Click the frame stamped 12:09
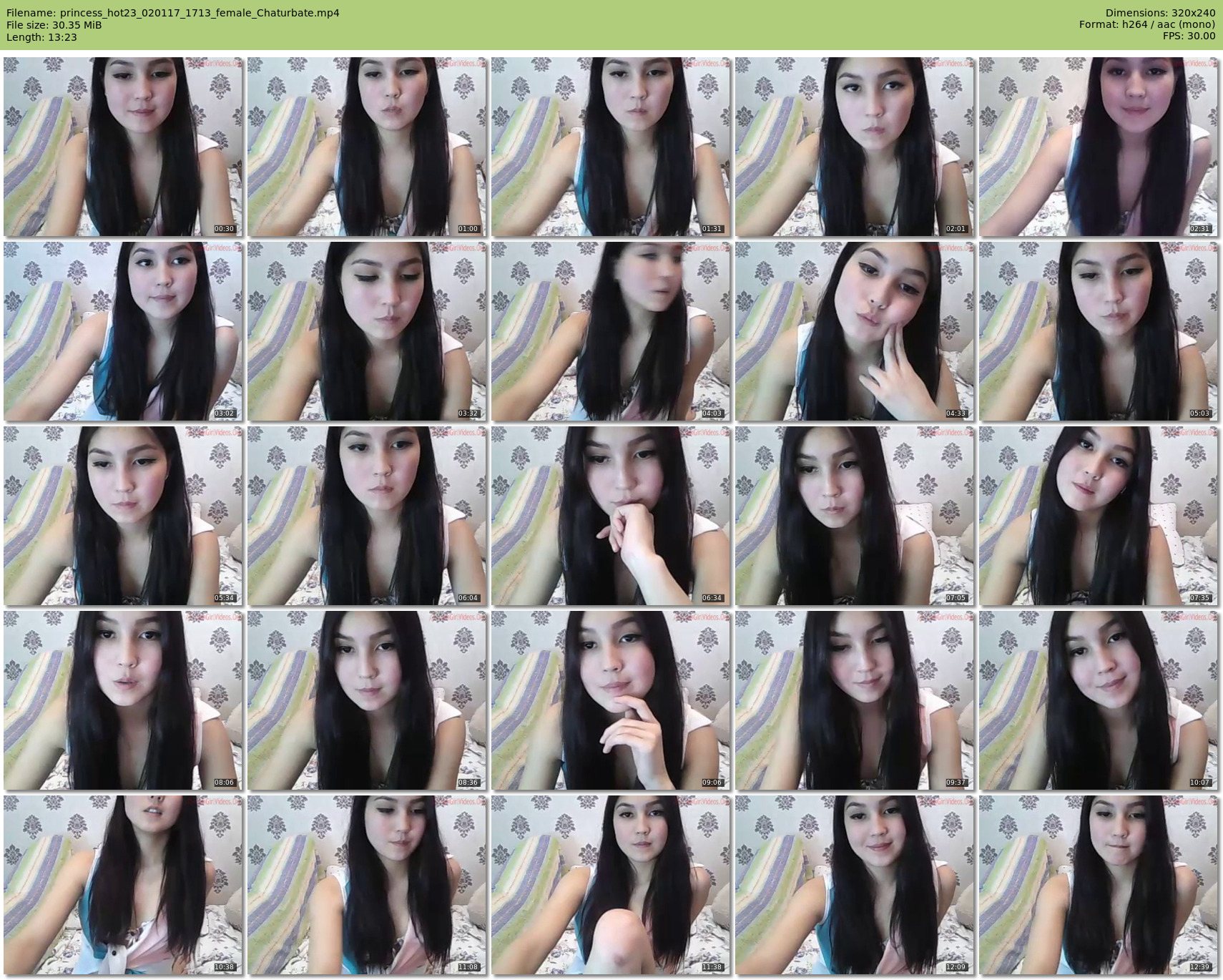Image resolution: width=1223 pixels, height=980 pixels. point(855,885)
